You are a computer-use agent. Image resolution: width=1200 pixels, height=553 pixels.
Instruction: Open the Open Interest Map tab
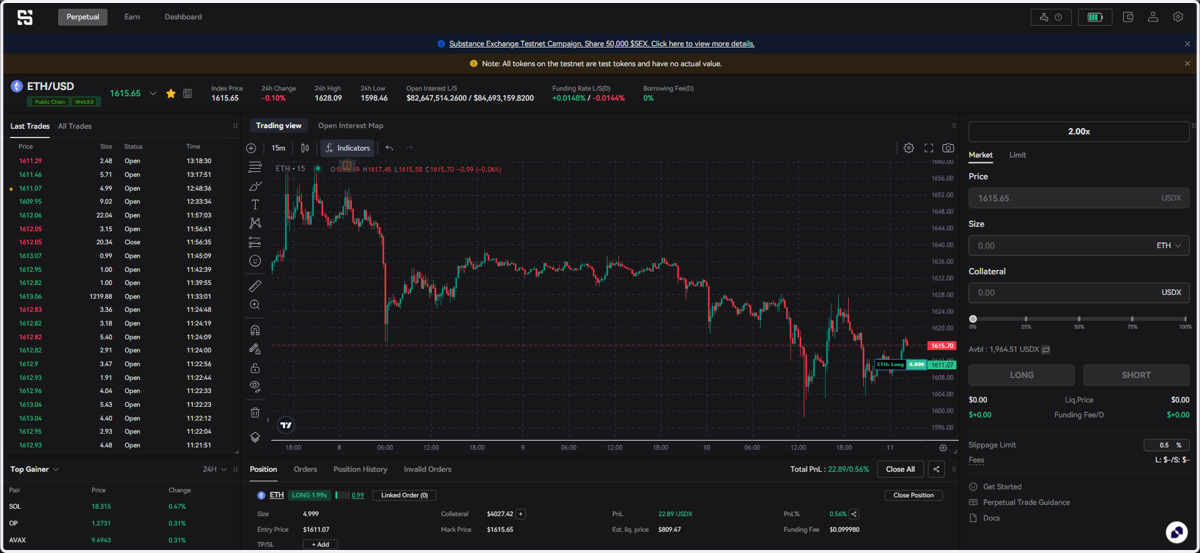click(350, 126)
